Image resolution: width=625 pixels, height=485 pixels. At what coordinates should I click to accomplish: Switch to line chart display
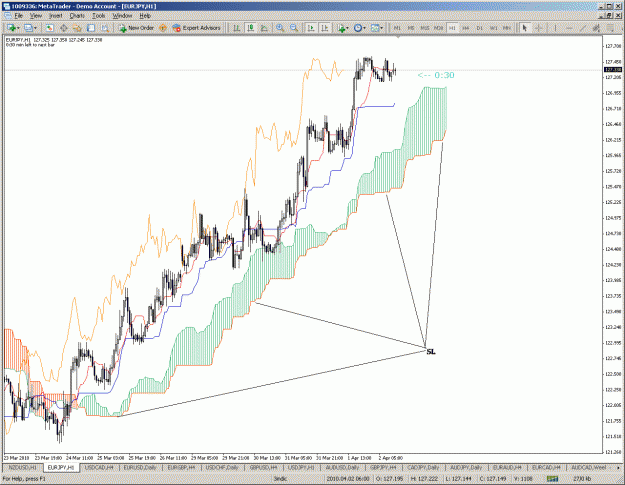point(264,28)
